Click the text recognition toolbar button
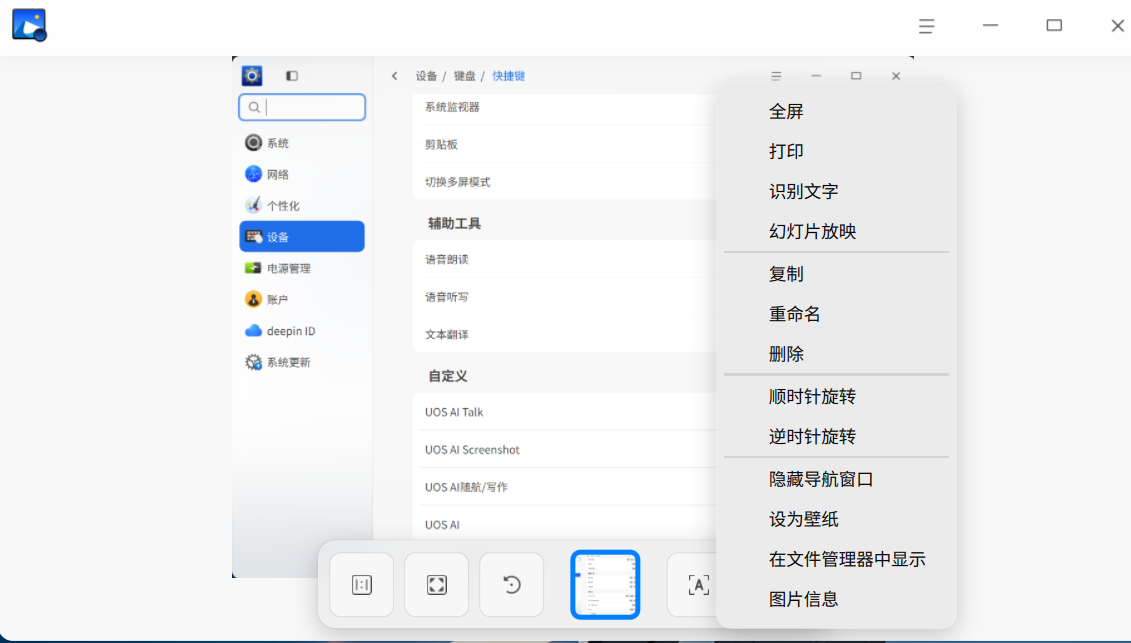The height and width of the screenshot is (643, 1131). tap(697, 585)
